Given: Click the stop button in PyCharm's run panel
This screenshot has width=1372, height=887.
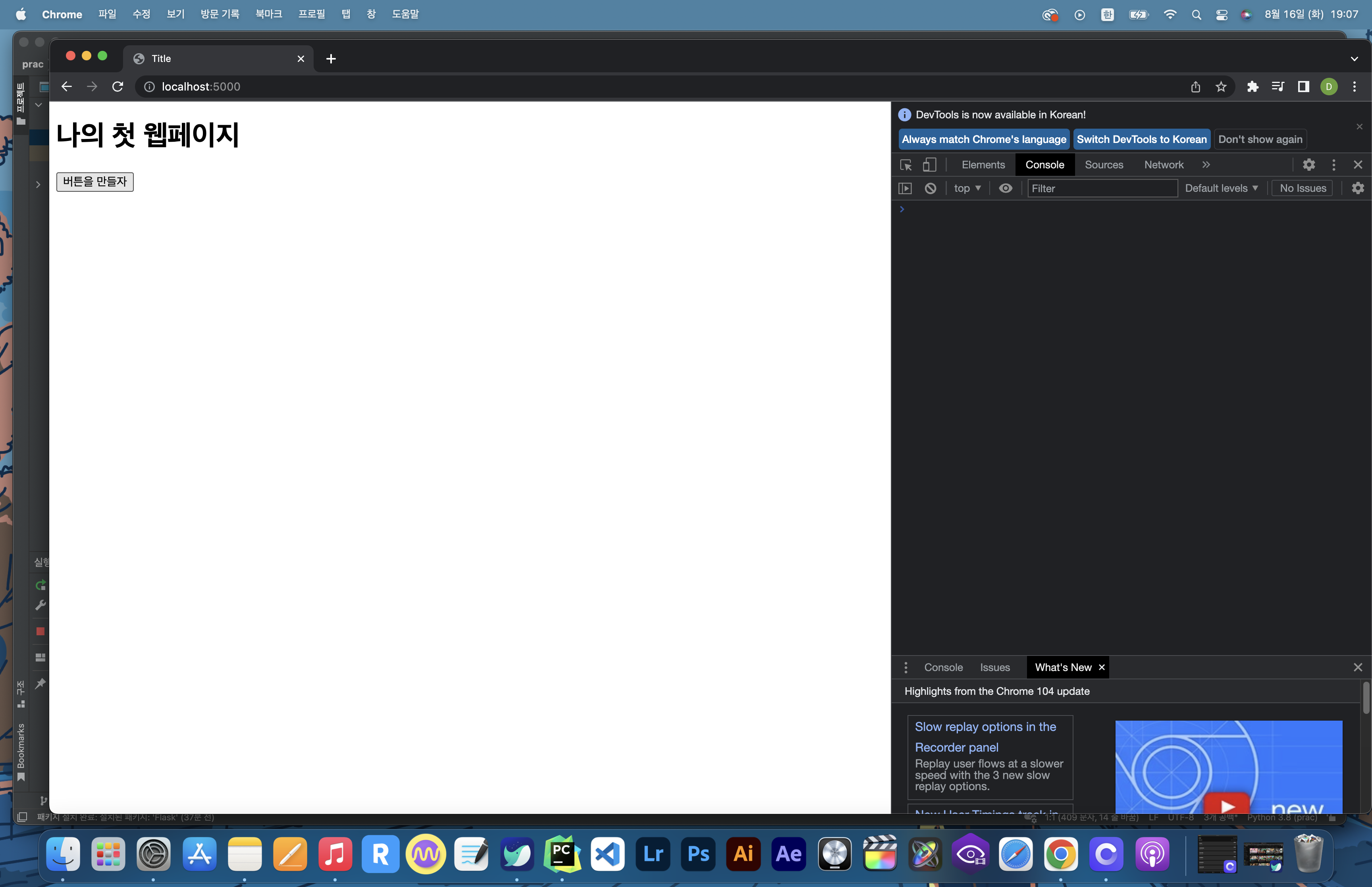Looking at the screenshot, I should click(40, 631).
